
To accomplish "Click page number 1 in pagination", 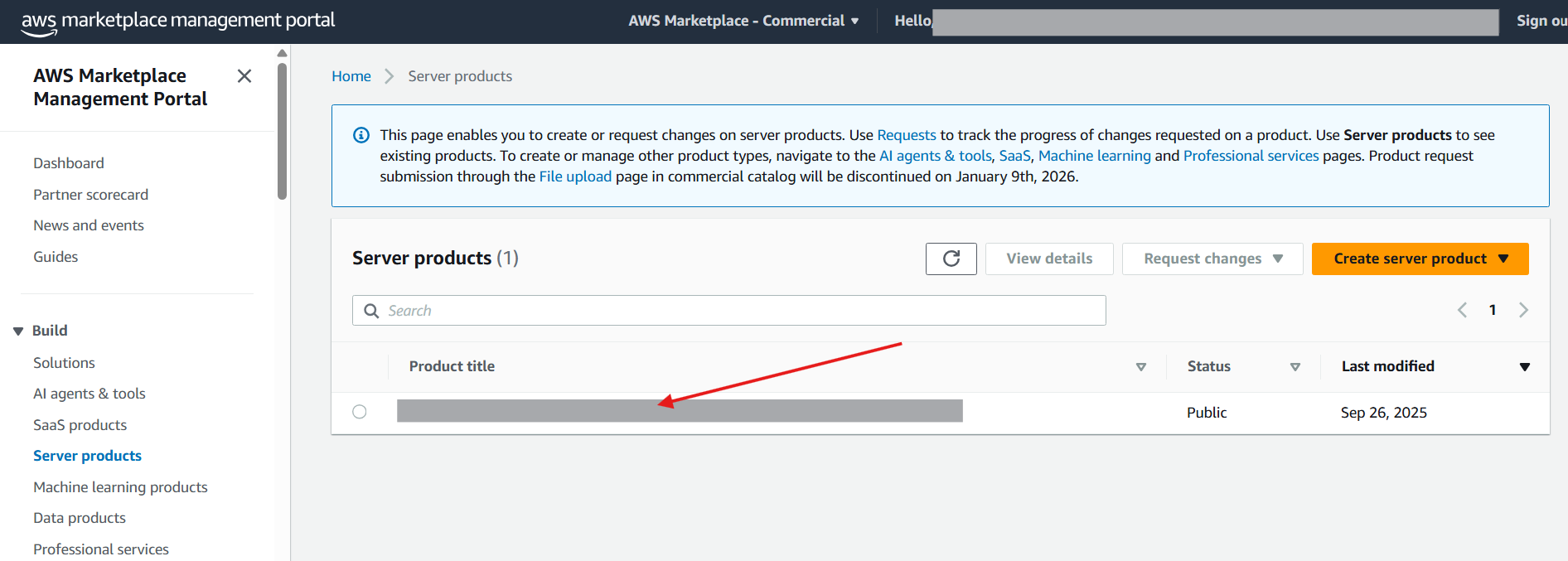I will click(x=1493, y=310).
